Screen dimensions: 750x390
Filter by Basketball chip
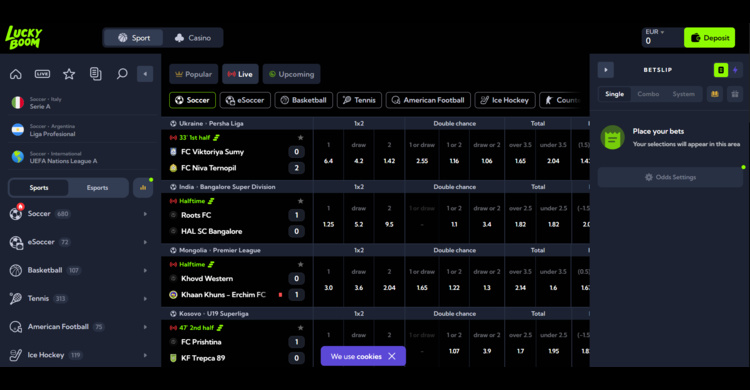pos(304,100)
